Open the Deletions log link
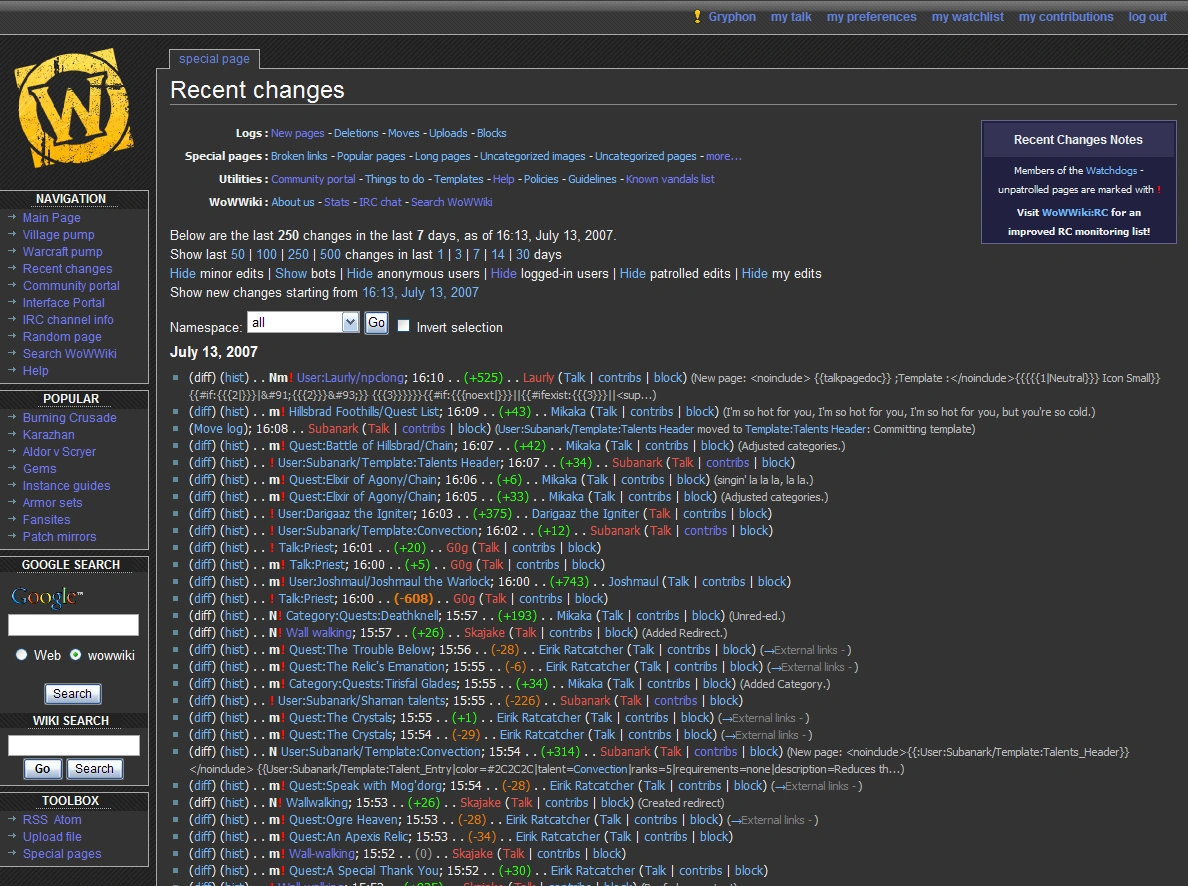The image size is (1188, 886). point(356,133)
